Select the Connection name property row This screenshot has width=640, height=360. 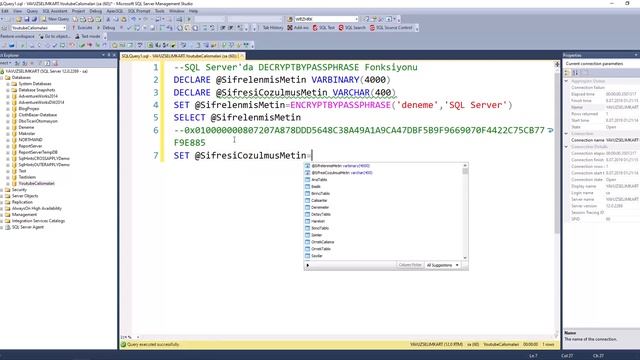click(x=602, y=140)
